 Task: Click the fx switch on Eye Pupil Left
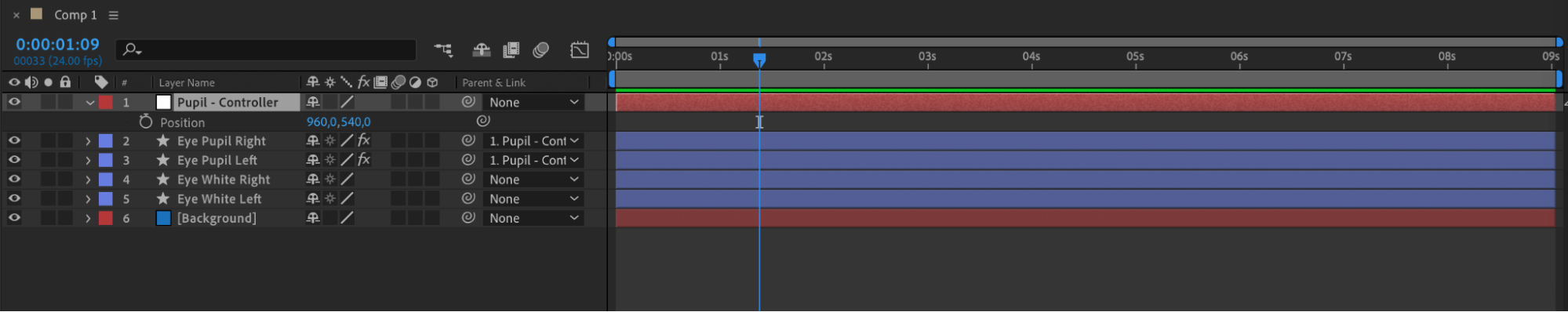click(364, 160)
